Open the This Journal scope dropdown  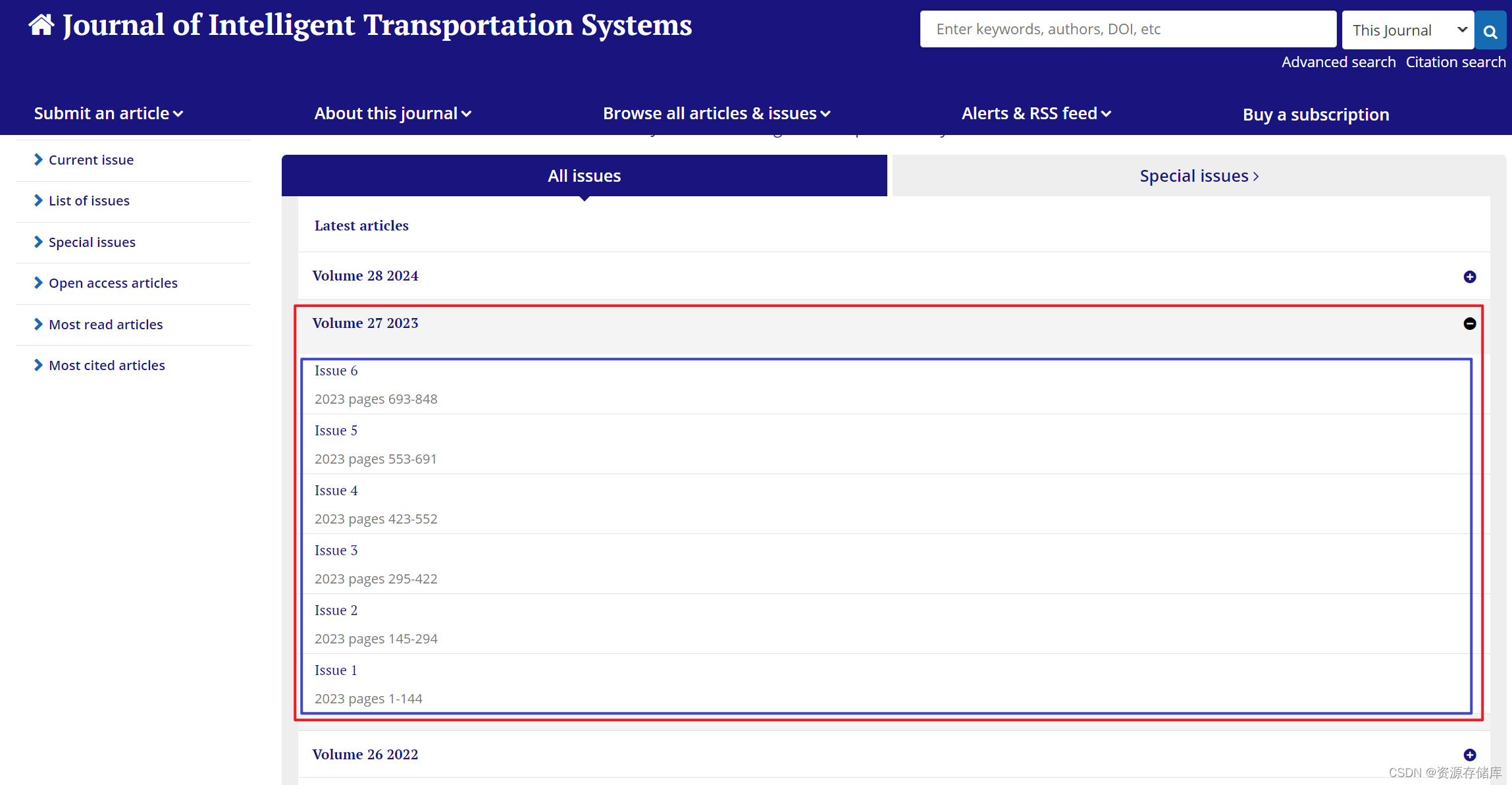tap(1408, 30)
